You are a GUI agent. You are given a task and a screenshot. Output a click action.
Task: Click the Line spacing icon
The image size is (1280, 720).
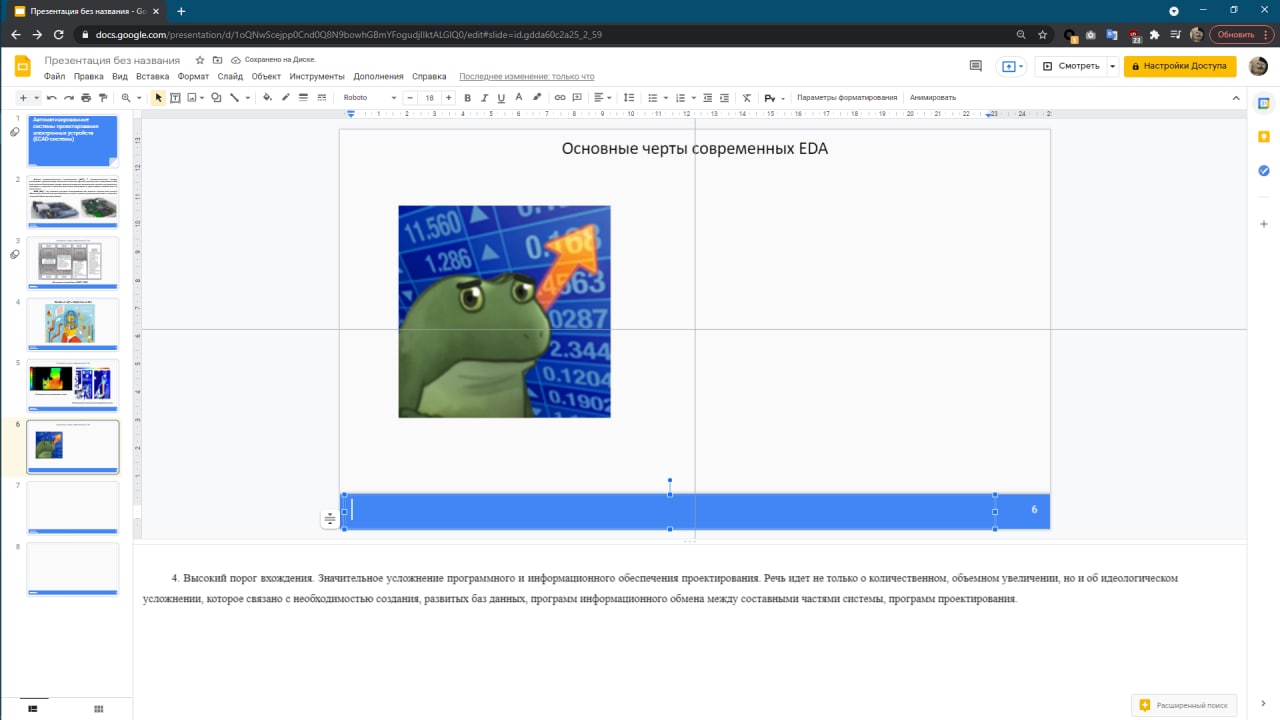[629, 98]
